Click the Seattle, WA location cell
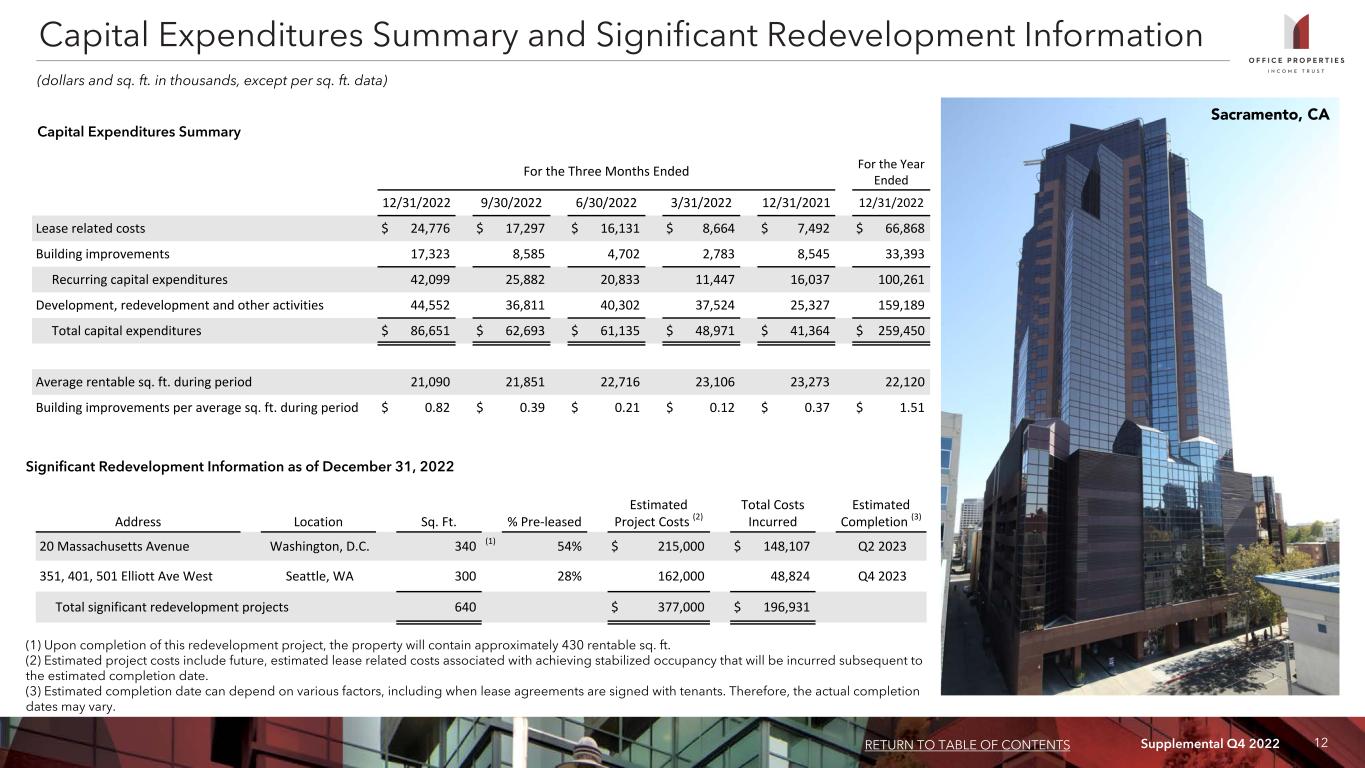 coord(318,576)
